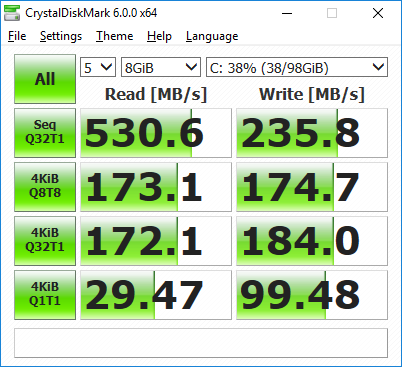Start the 4KiB Q32T1 test
This screenshot has width=402, height=367.
tap(45, 241)
